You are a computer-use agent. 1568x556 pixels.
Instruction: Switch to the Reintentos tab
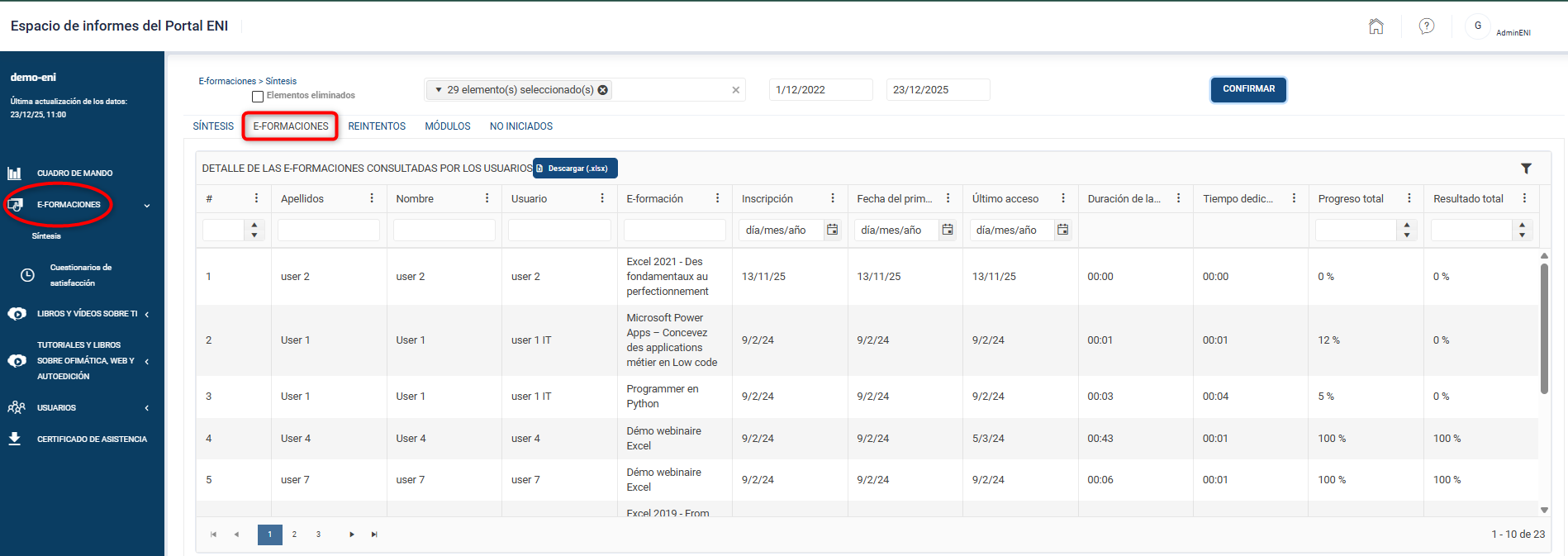377,126
